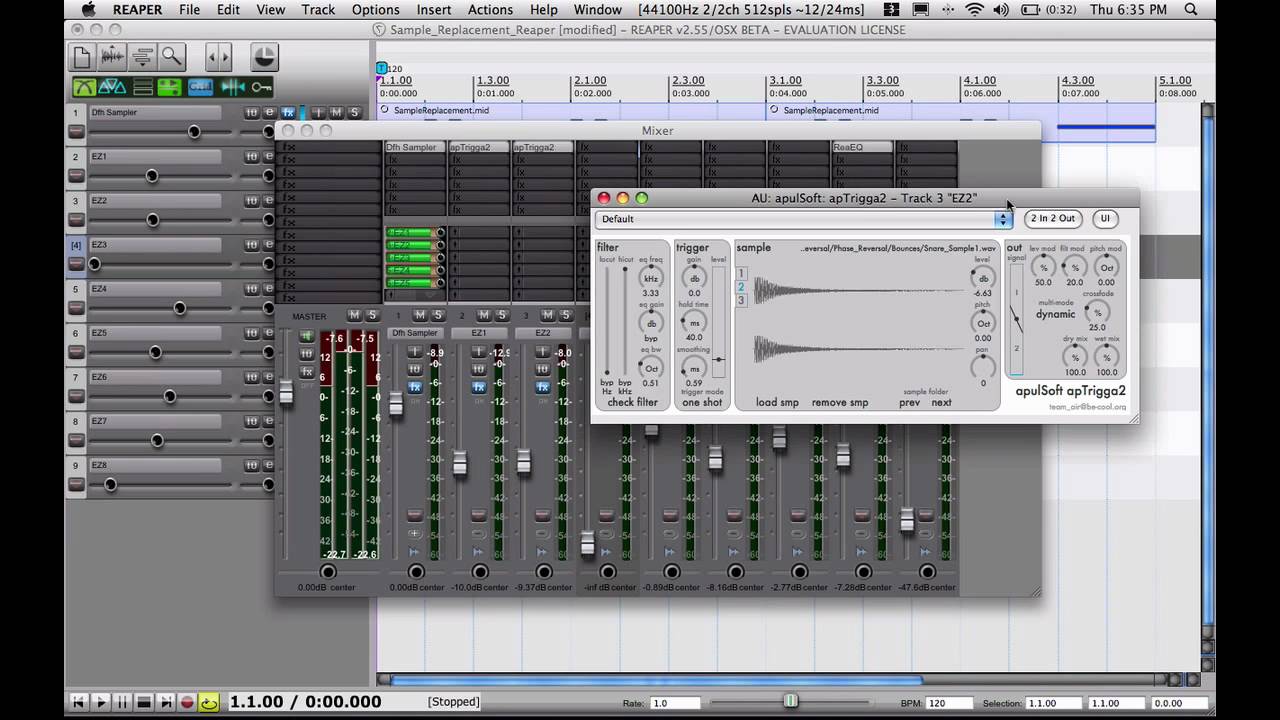Solo the MASTER strip in the mixer

372,316
